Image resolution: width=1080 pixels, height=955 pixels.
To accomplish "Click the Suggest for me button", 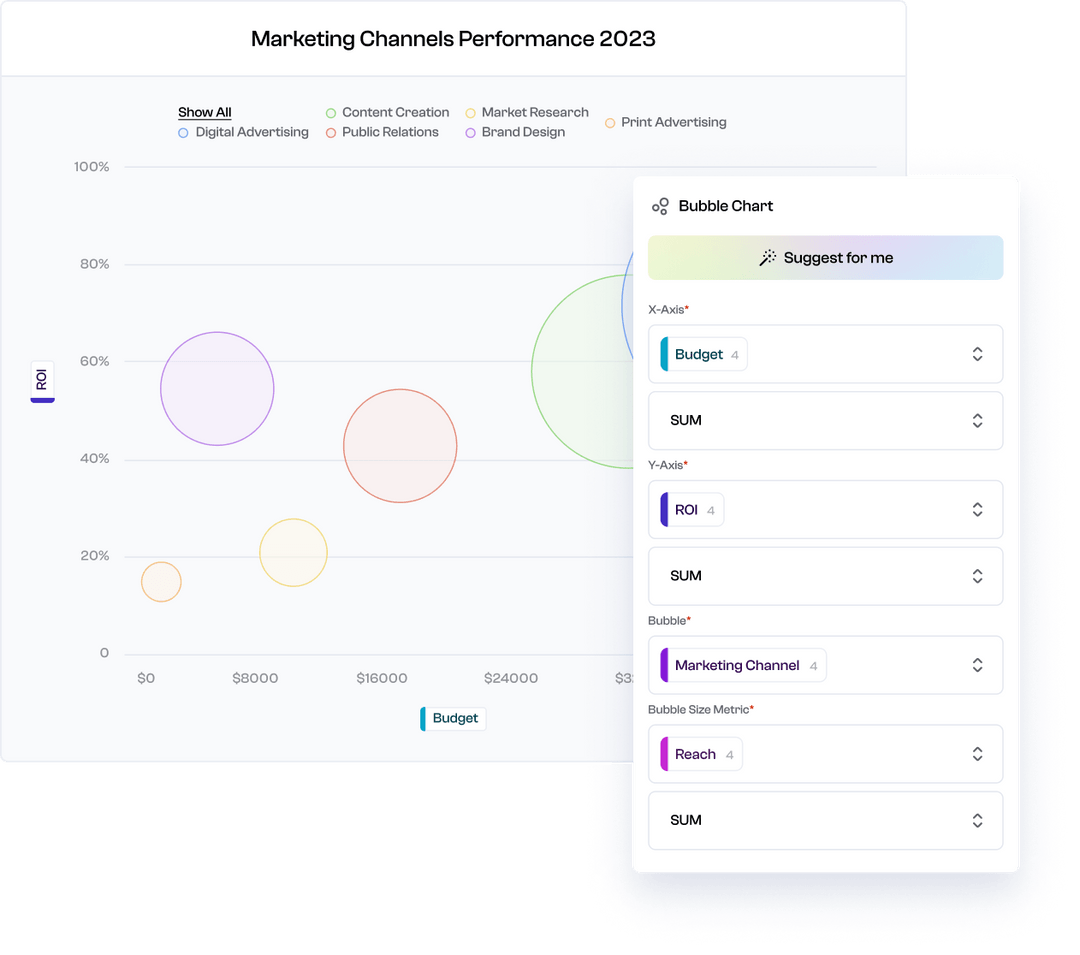I will (825, 257).
